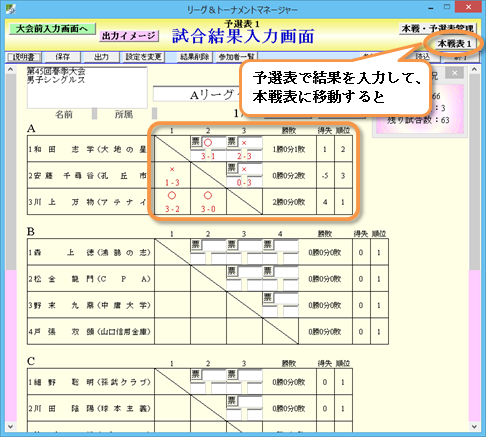The width and height of the screenshot is (486, 437).
Task: Click the 保存 toolbar button
Action: tap(62, 57)
